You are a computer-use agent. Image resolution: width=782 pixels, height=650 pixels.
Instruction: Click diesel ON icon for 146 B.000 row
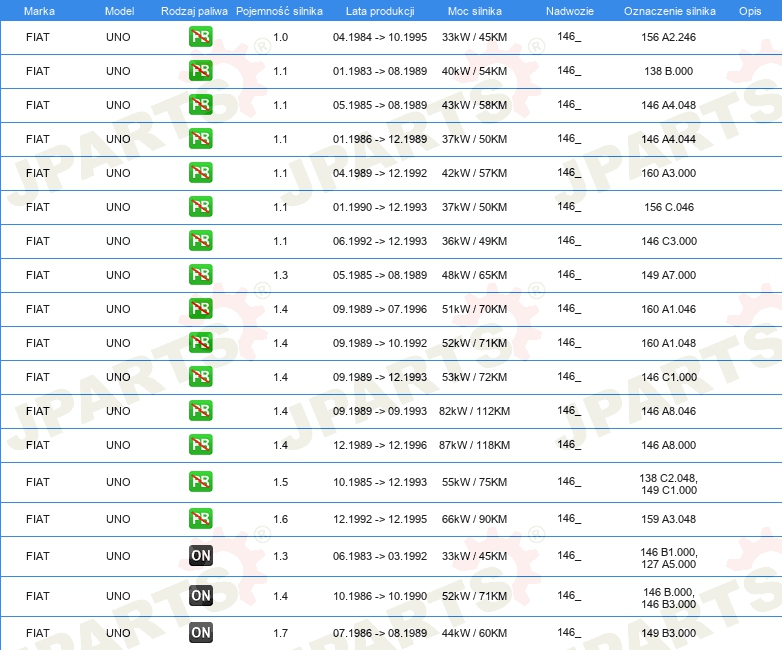point(201,596)
